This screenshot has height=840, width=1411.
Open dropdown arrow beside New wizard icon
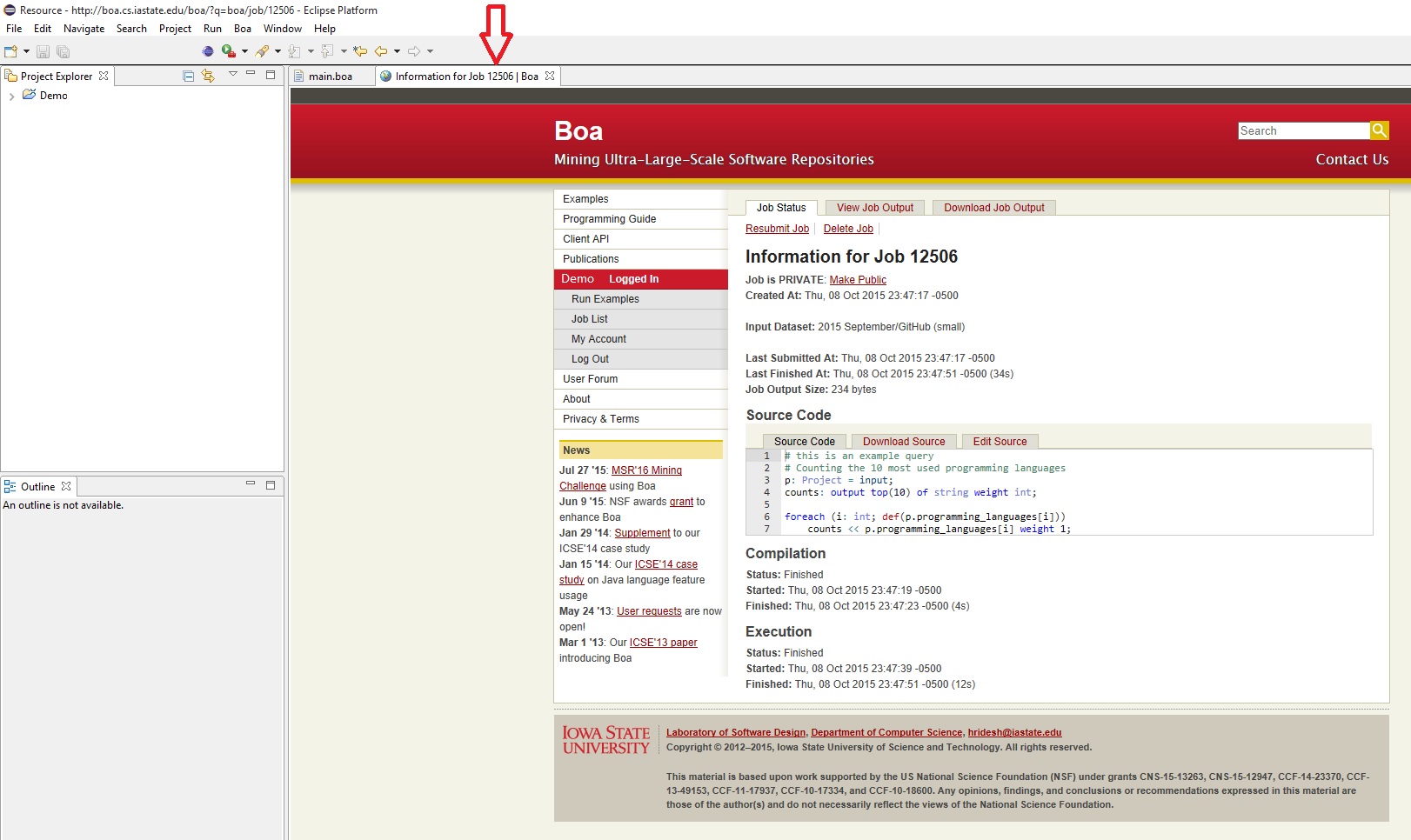tap(27, 51)
